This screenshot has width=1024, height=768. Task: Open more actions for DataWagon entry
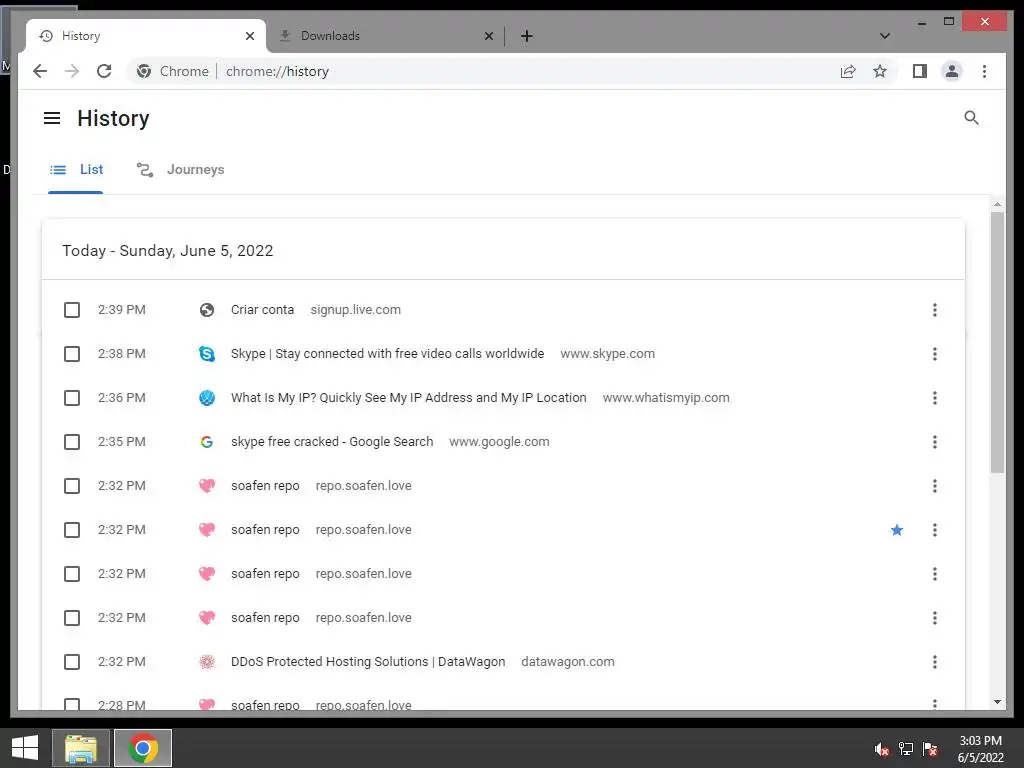pyautogui.click(x=935, y=662)
